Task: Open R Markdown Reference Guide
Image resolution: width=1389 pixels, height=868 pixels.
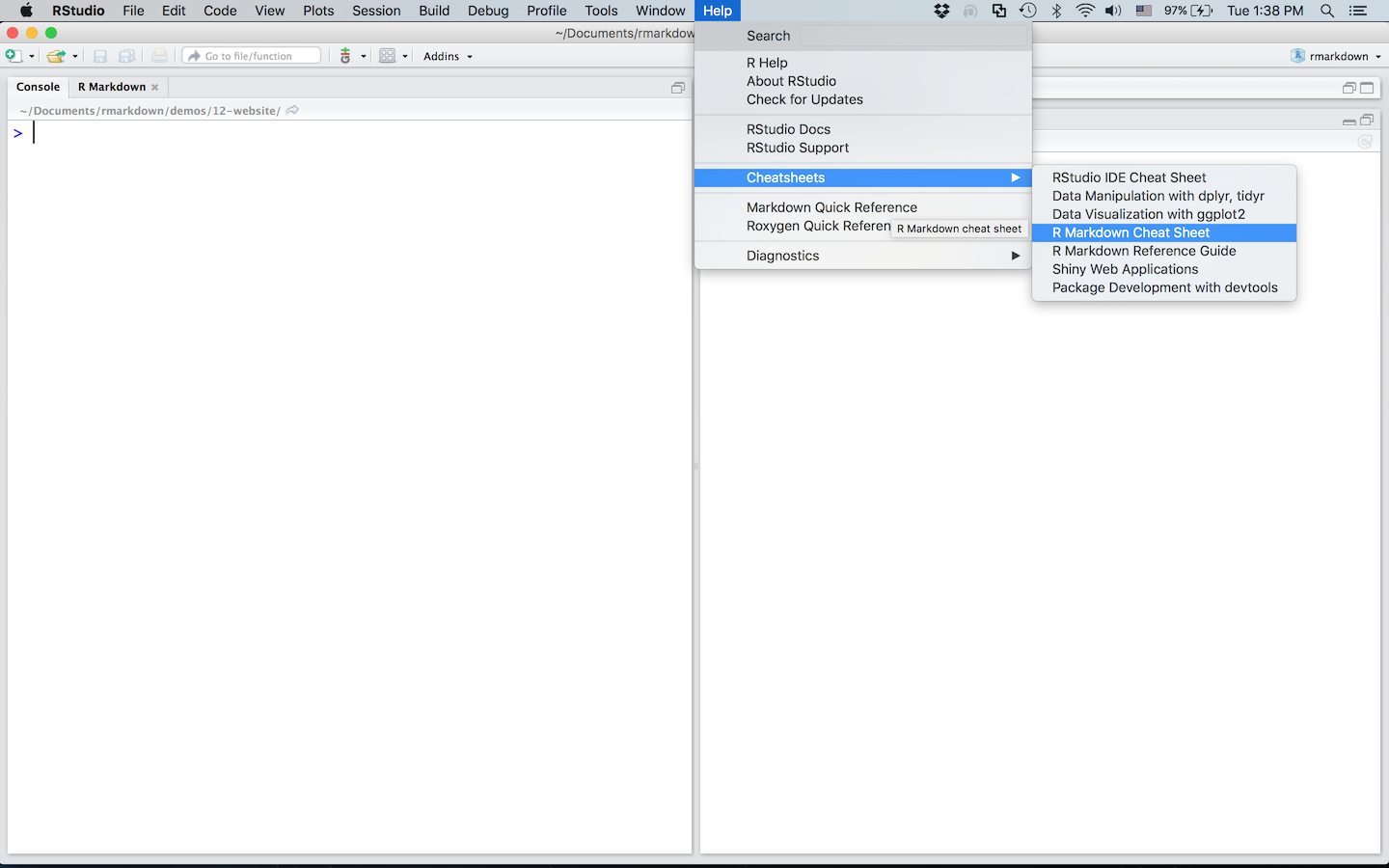Action: [1164, 251]
